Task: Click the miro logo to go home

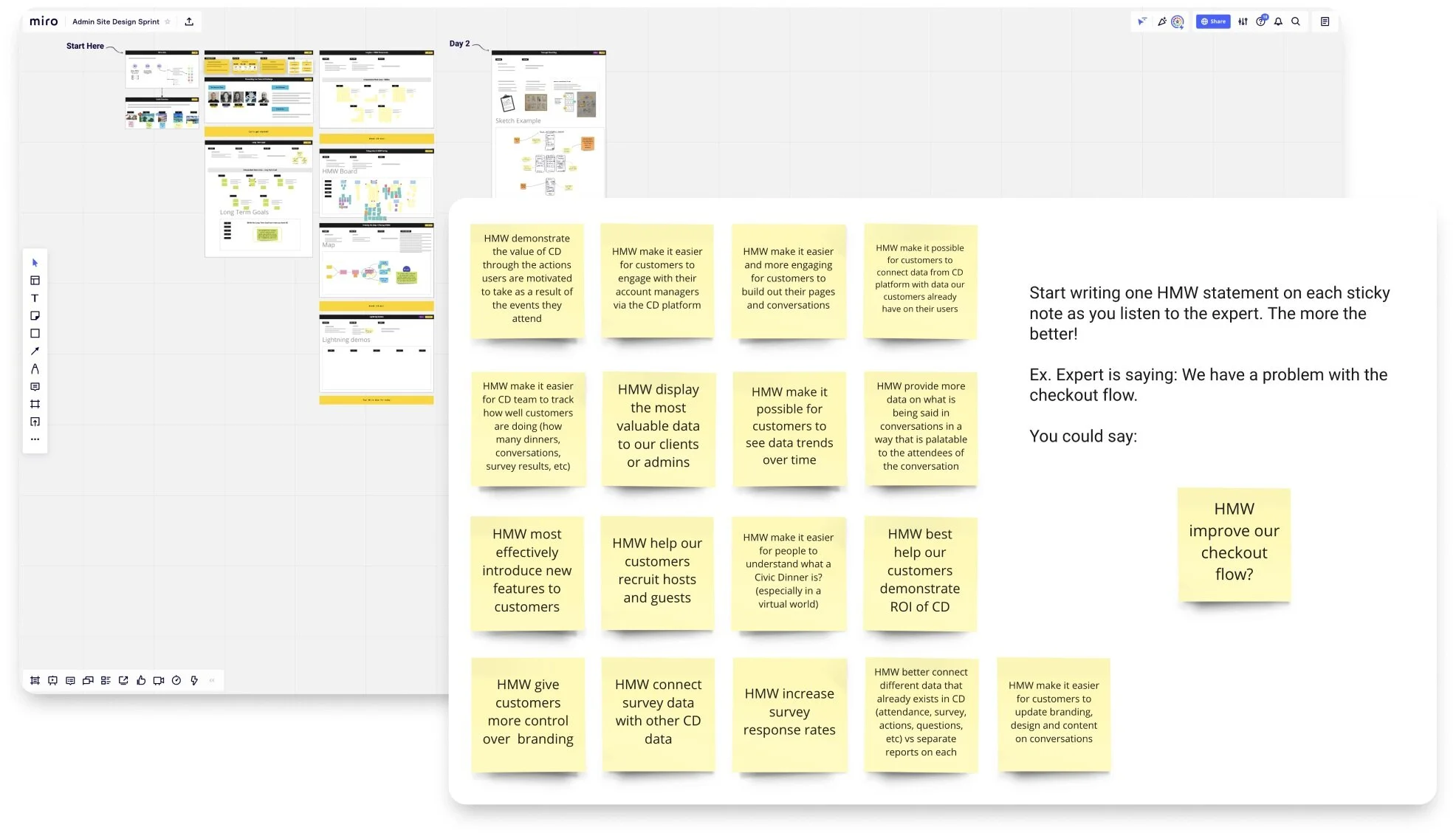Action: pyautogui.click(x=44, y=22)
